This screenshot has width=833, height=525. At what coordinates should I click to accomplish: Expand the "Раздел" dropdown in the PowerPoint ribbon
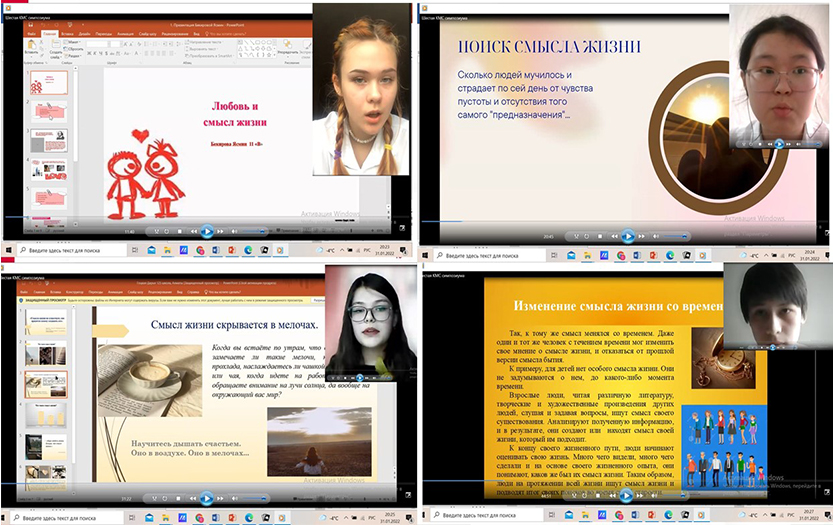72,55
